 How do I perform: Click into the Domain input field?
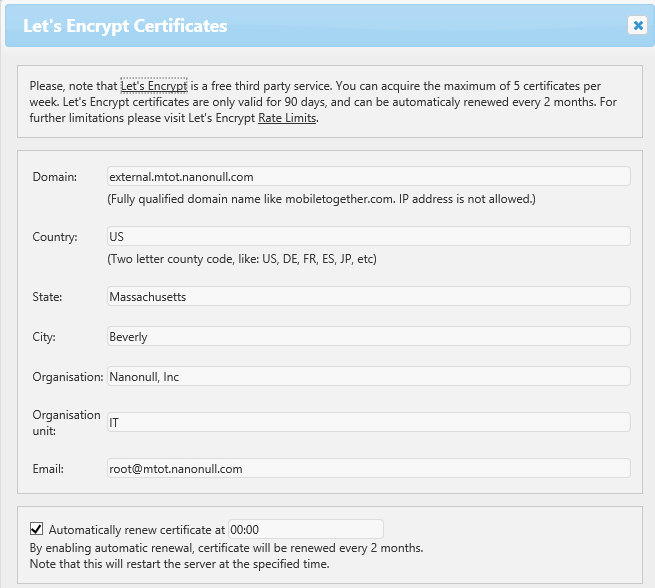pos(369,177)
